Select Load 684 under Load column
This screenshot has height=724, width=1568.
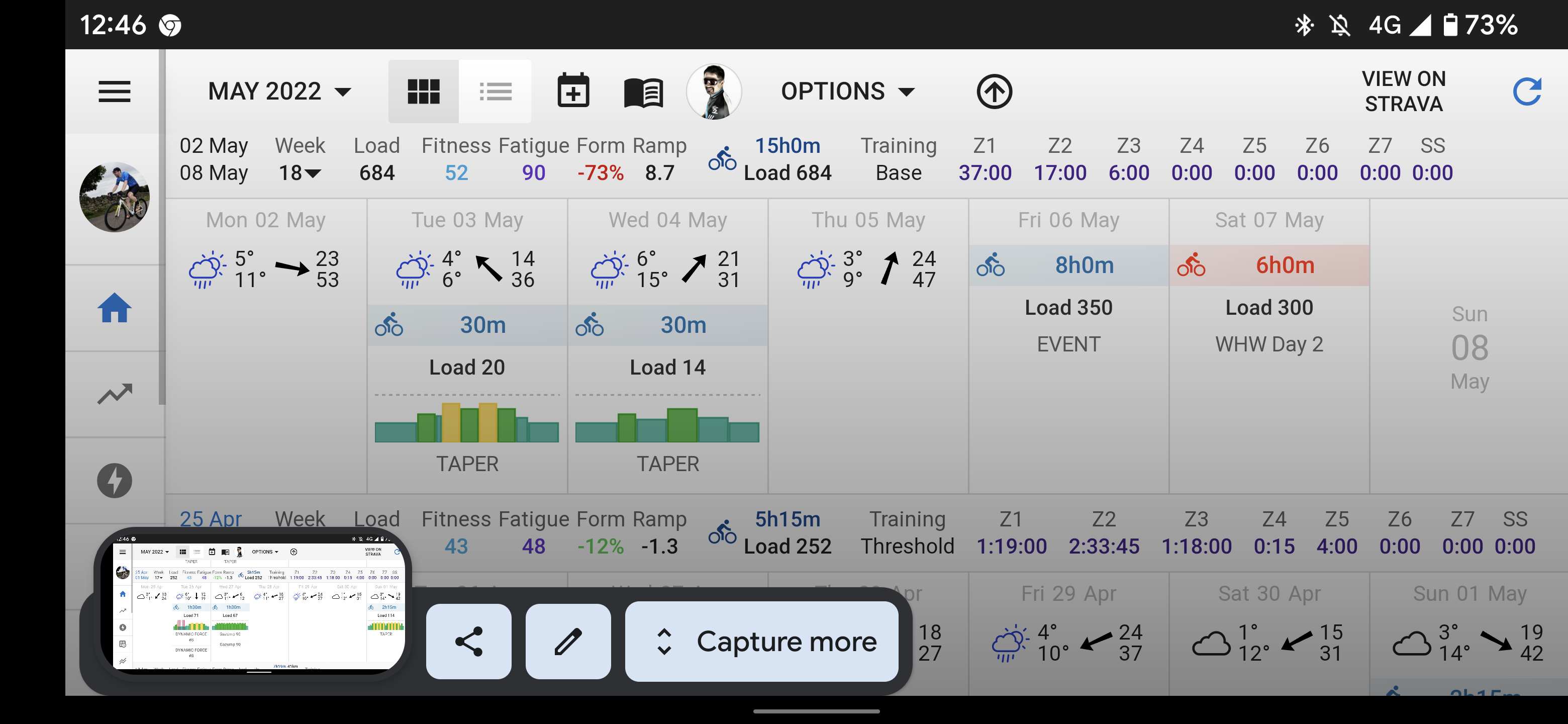coord(377,173)
